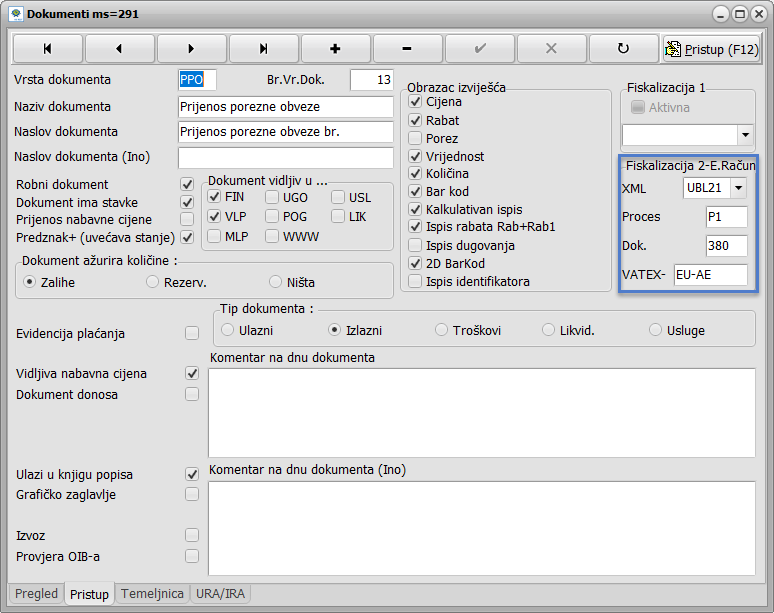Screen dimensions: 774x613
Task: Jump to the last record
Action: [263, 48]
